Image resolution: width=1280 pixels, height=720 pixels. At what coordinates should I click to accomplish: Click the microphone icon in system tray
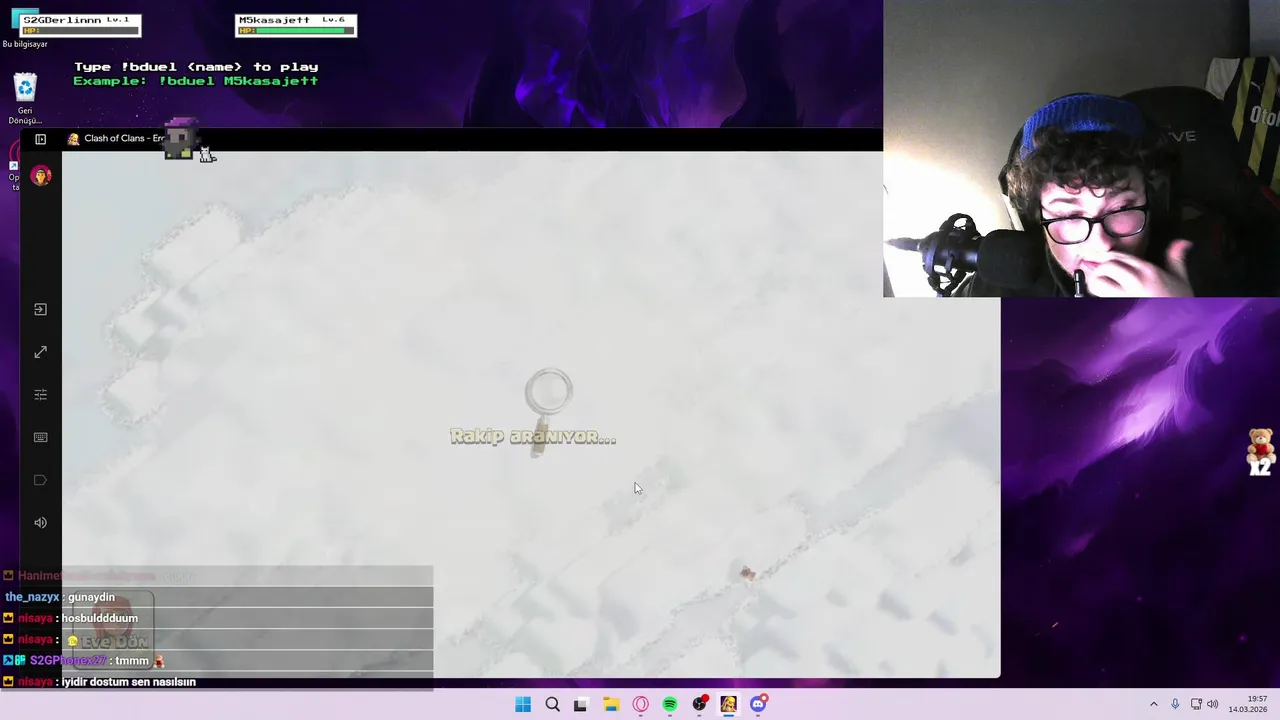(x=1175, y=704)
